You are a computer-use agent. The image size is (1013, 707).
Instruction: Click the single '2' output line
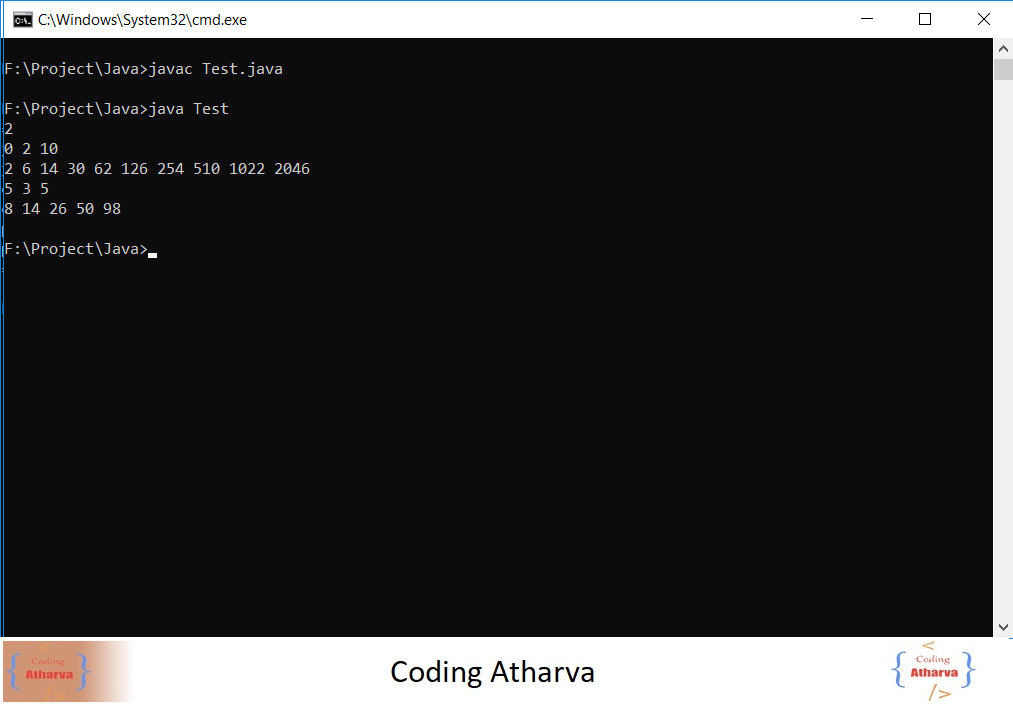(x=8, y=129)
